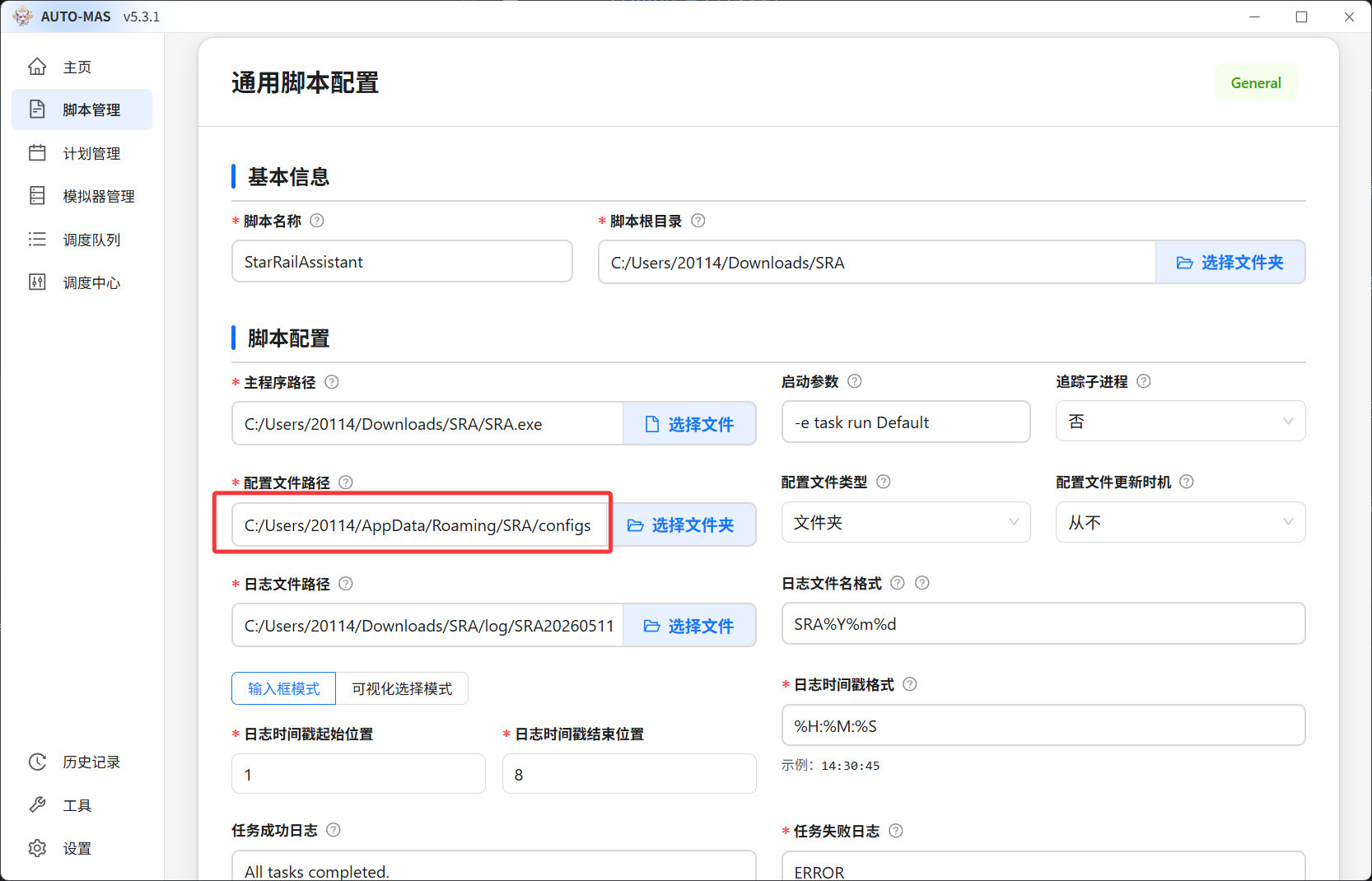Viewport: 1372px width, 881px height.
Task: Open 设置 in the sidebar
Action: pyautogui.click(x=82, y=848)
